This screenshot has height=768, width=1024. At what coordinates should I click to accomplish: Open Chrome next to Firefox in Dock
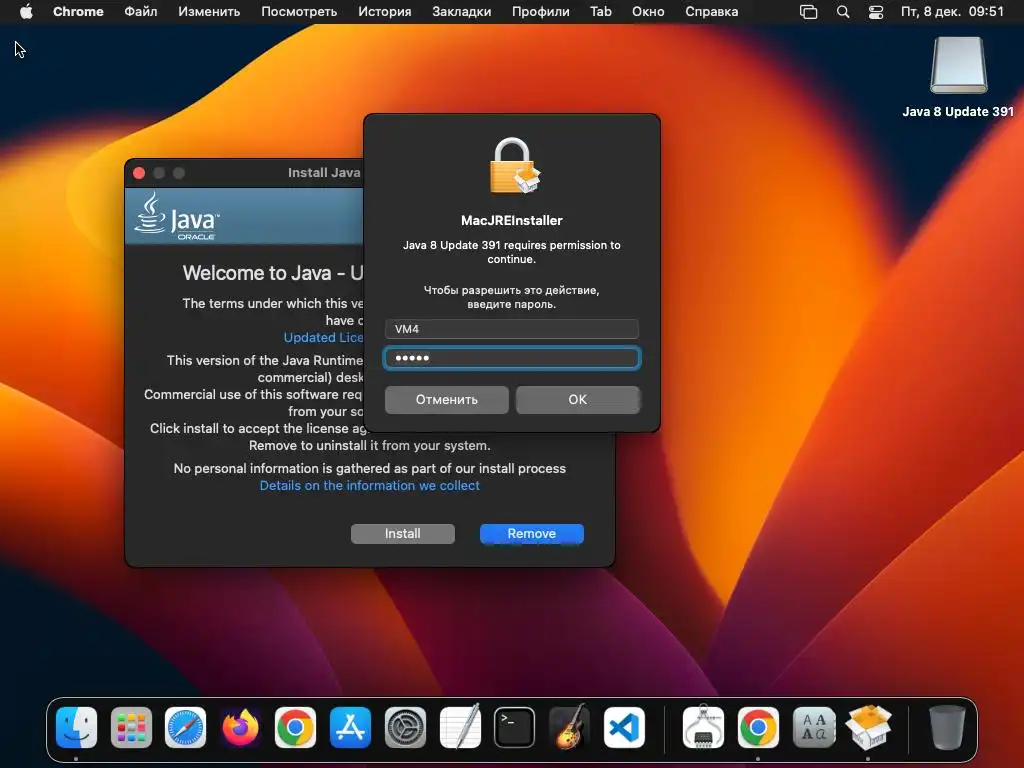(295, 728)
